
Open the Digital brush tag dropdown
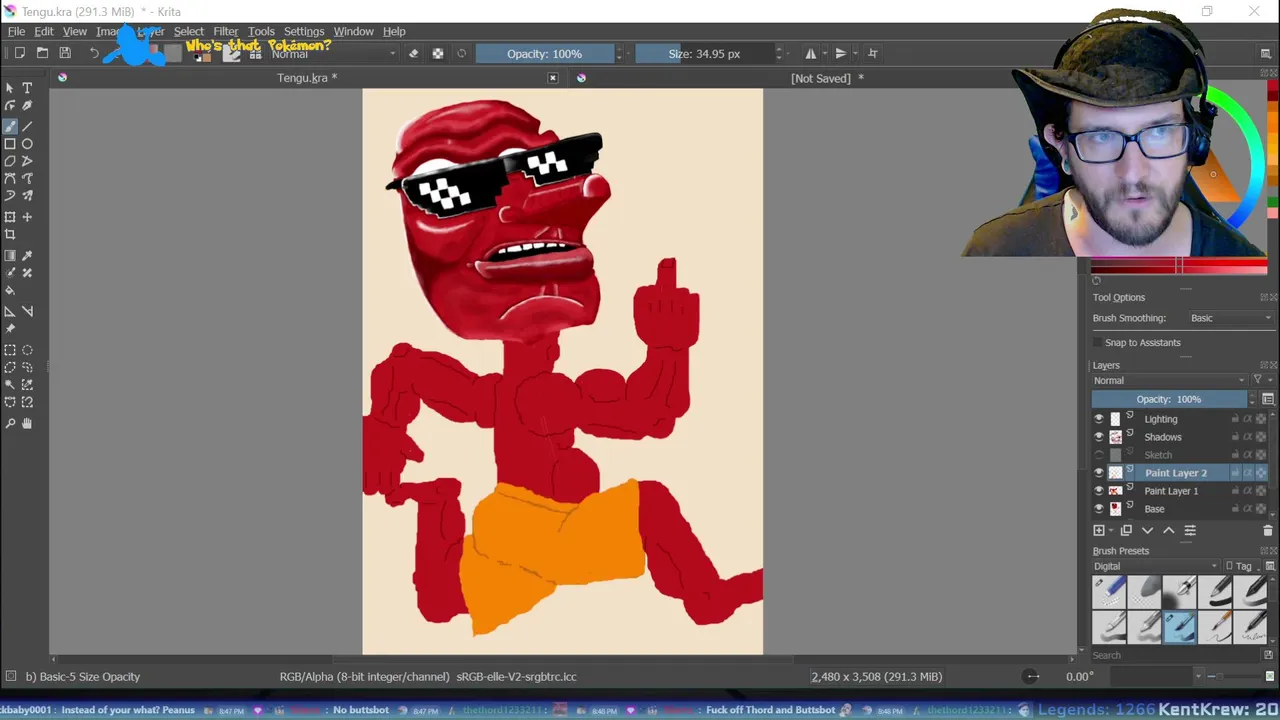pos(1156,567)
